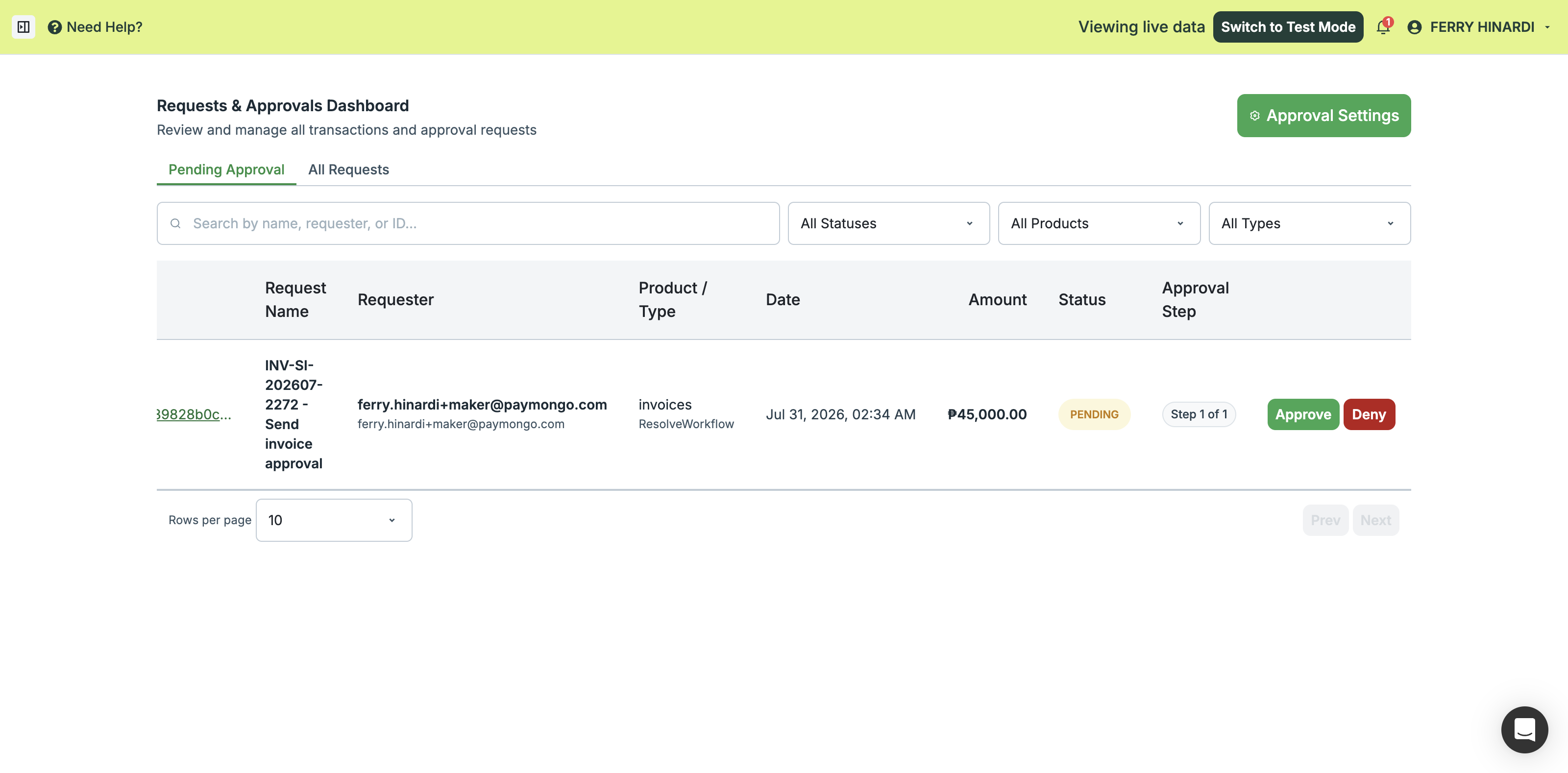Click the PENDING status badge
This screenshot has width=1568, height=773.
pyautogui.click(x=1094, y=414)
